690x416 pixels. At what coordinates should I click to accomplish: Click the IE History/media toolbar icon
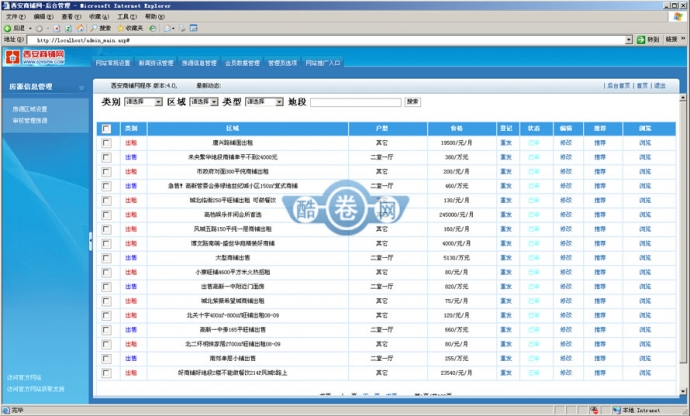[x=152, y=28]
